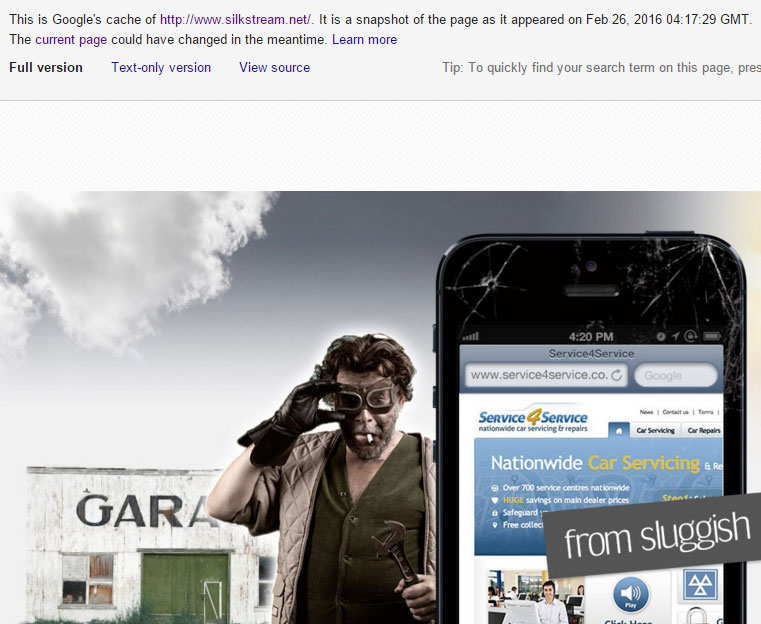Click the phone's signal bars icon

pos(471,336)
